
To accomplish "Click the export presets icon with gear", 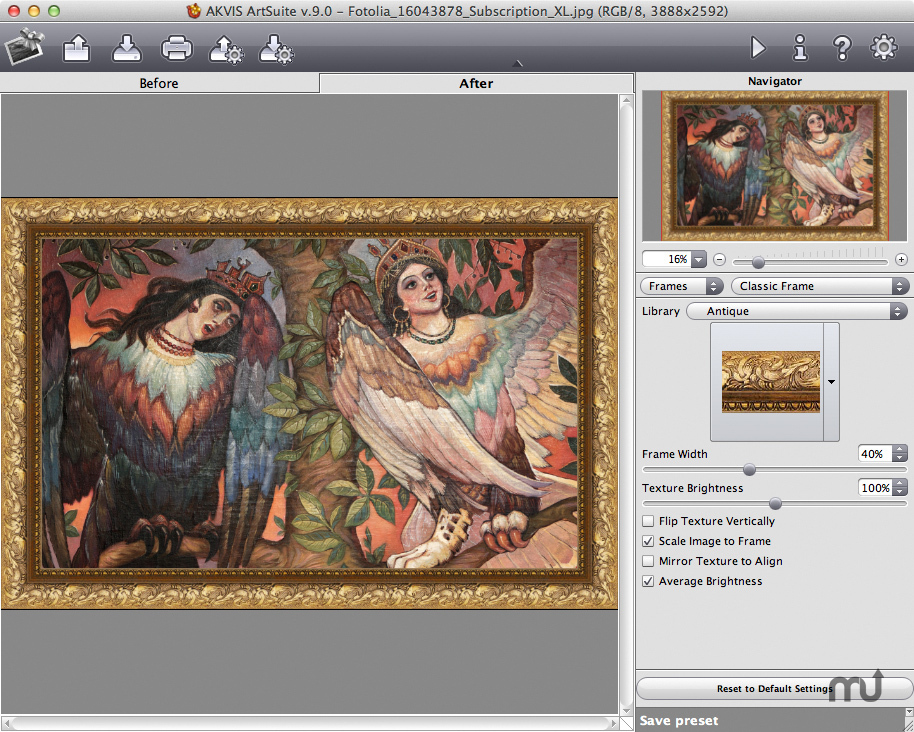I will (276, 49).
